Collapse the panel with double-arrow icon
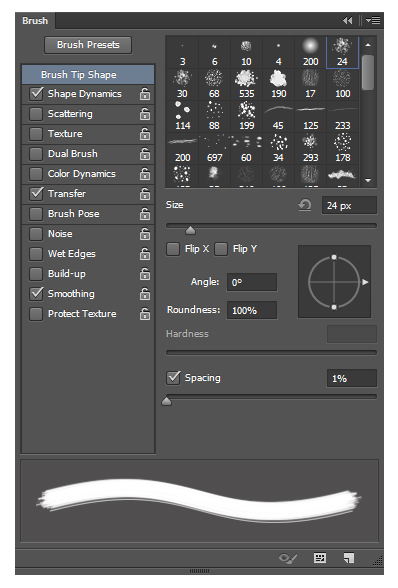 [x=348, y=21]
